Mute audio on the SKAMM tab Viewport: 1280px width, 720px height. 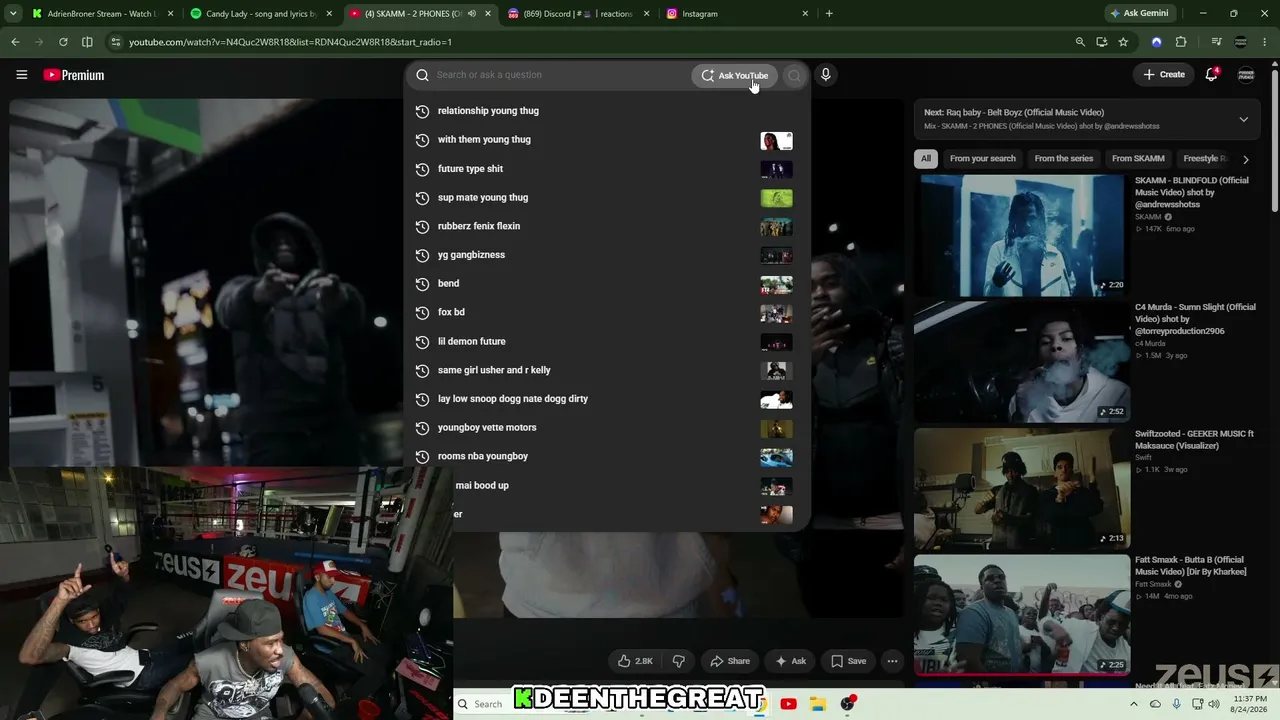coord(472,14)
